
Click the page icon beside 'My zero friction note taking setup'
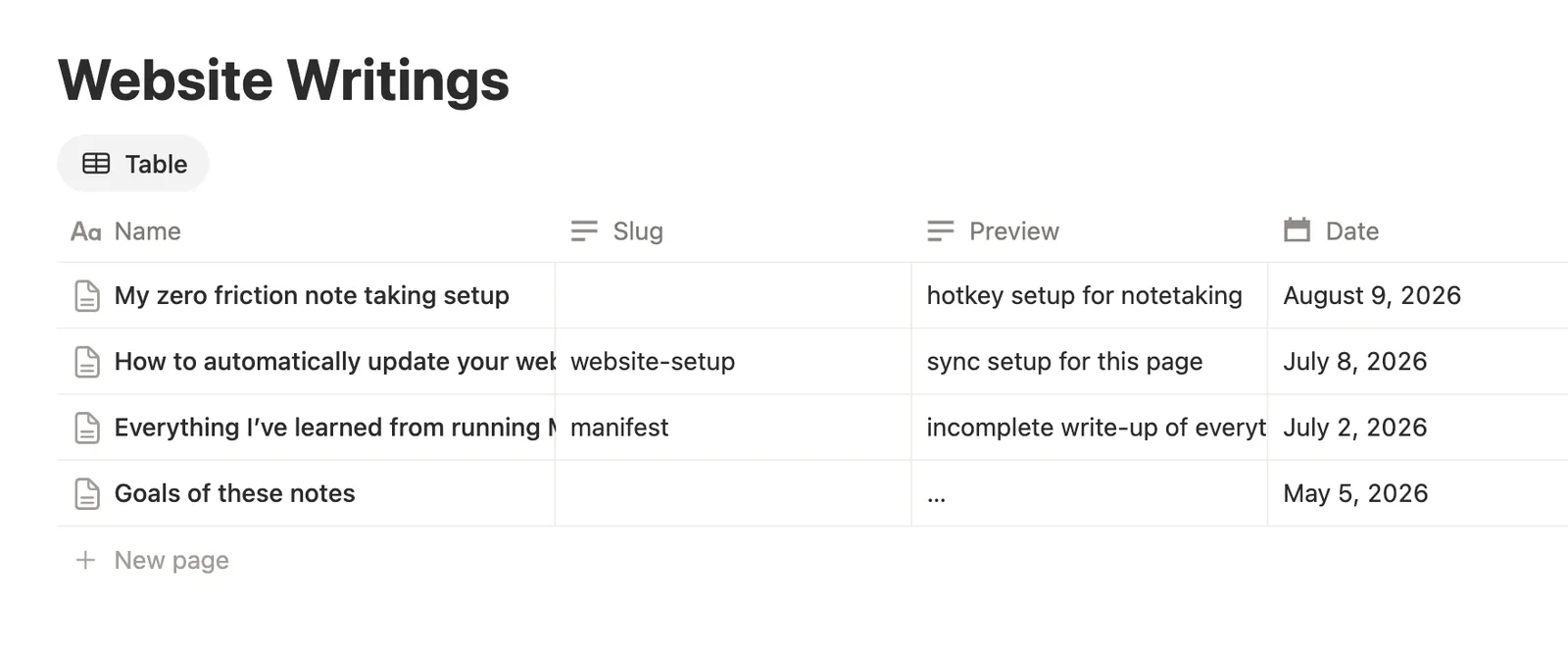(x=87, y=296)
